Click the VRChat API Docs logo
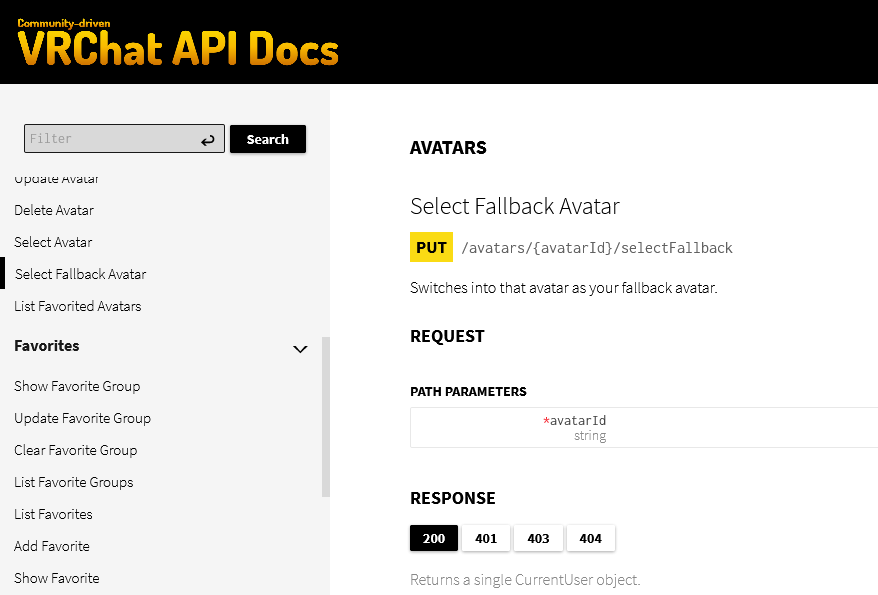This screenshot has width=878, height=595. click(x=178, y=44)
